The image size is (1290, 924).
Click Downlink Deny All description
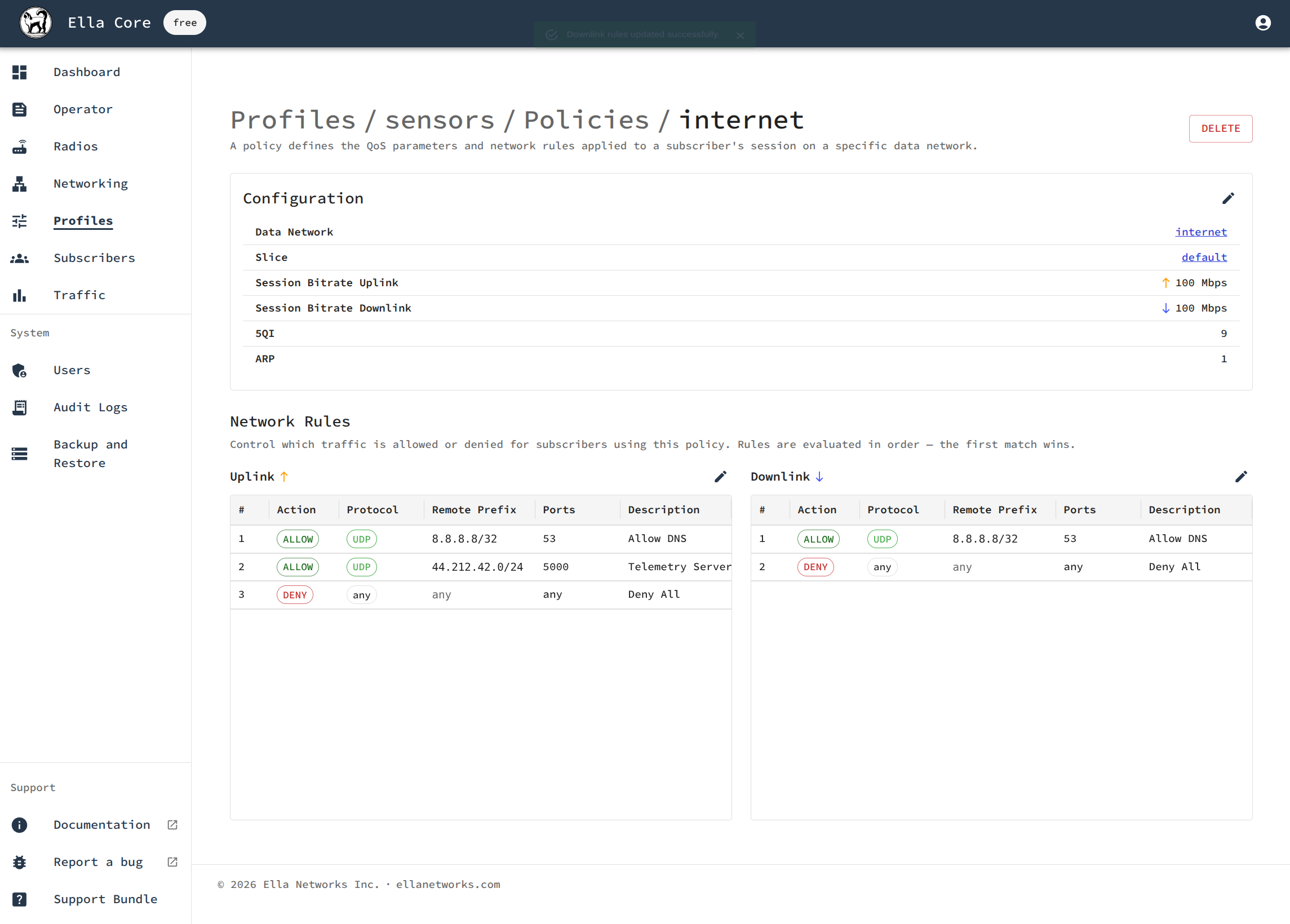[x=1174, y=567]
